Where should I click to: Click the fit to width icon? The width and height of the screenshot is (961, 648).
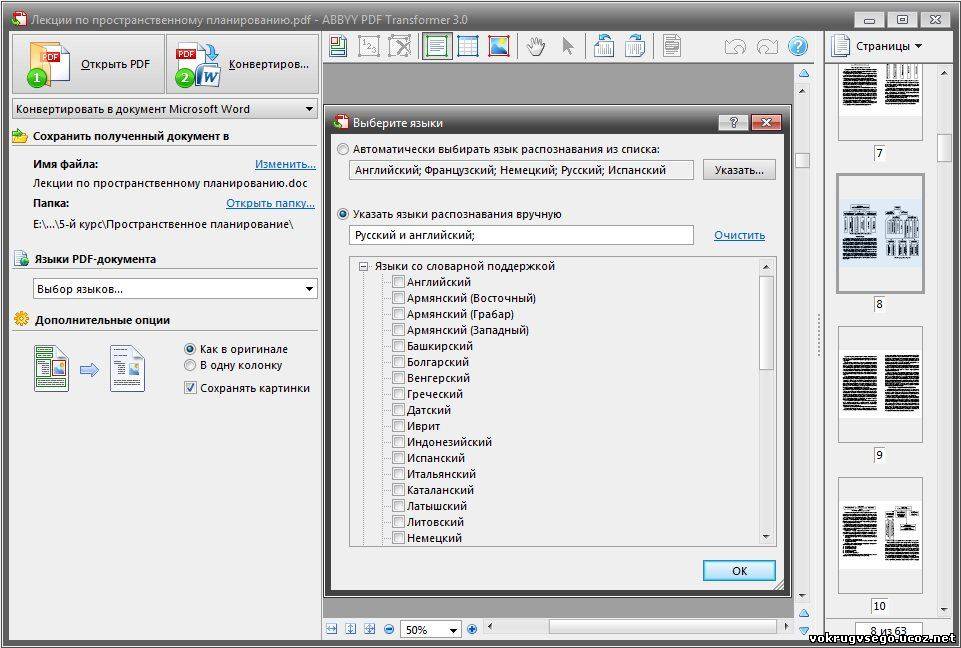tap(332, 629)
